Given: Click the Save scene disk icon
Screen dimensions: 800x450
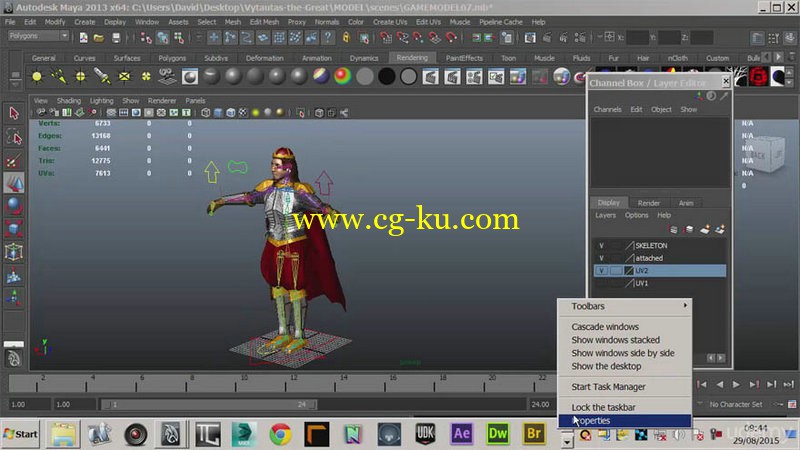Looking at the screenshot, I should (x=116, y=37).
